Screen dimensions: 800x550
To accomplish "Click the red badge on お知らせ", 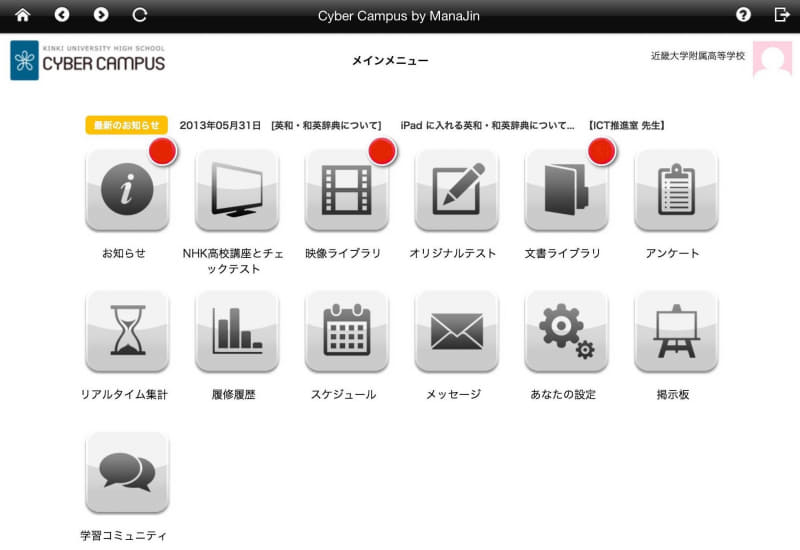I will click(x=163, y=152).
